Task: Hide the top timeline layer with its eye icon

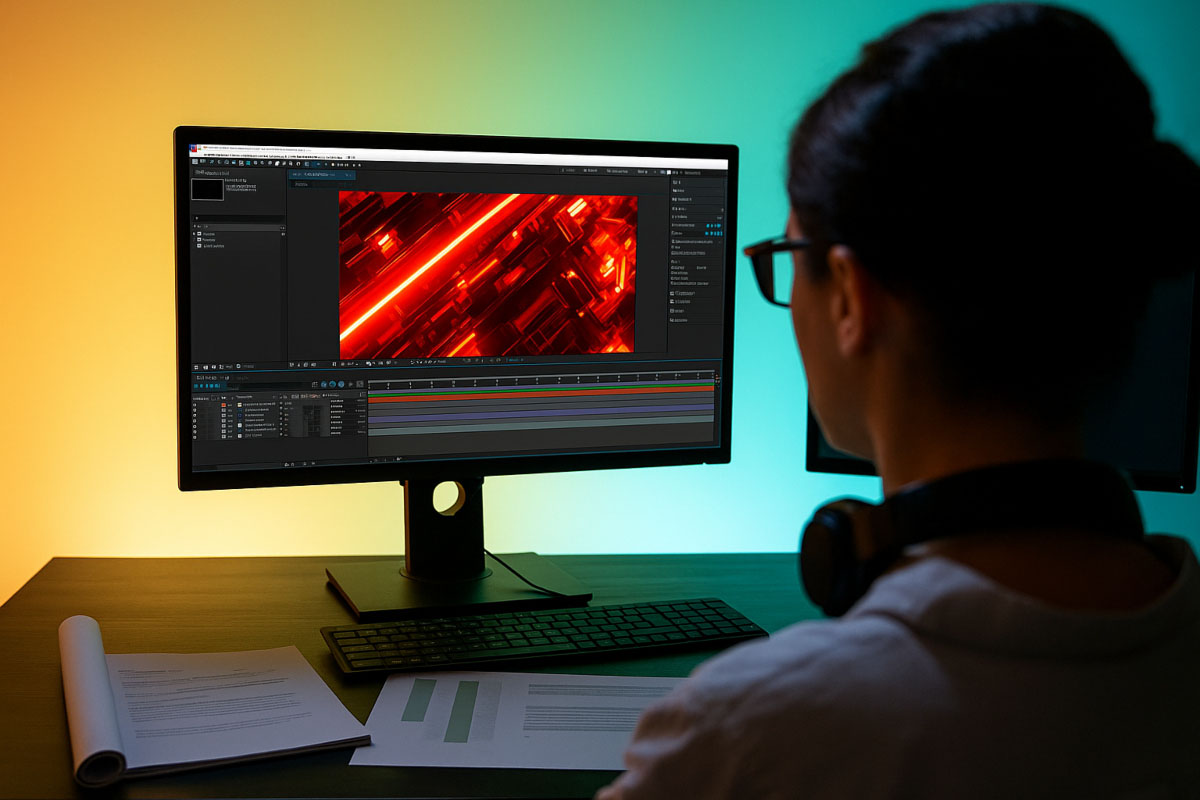Action: click(194, 404)
